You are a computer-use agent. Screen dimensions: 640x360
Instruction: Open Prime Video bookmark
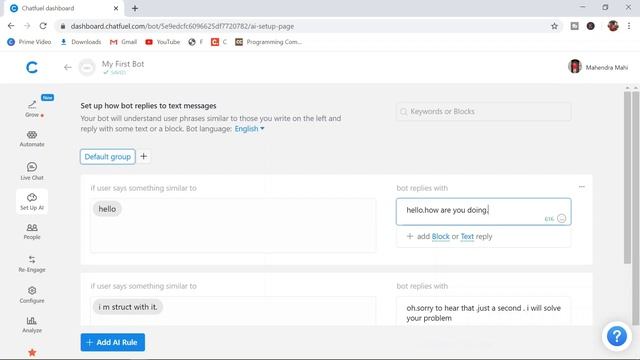[x=29, y=42]
